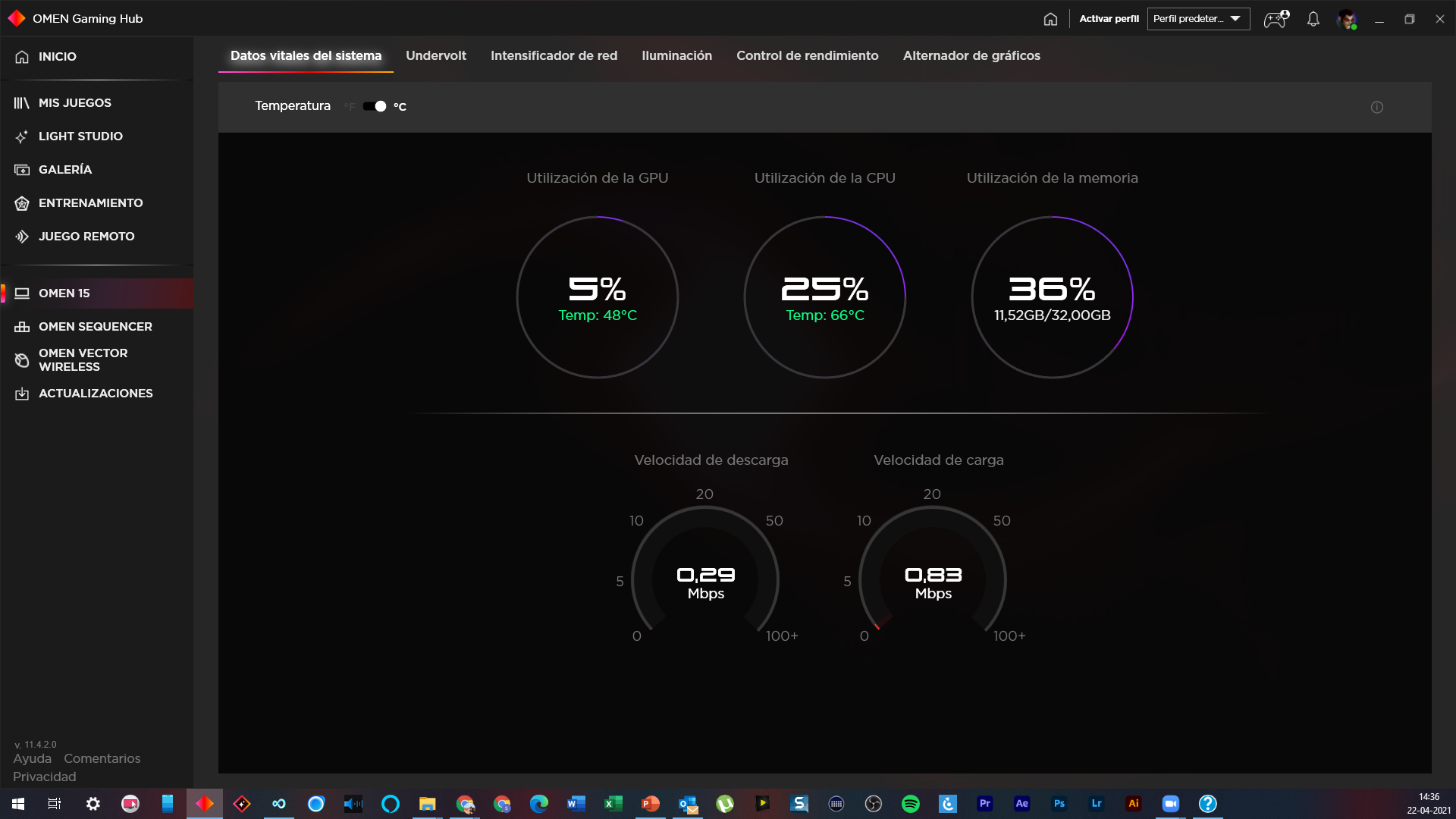Open JUEGO REMOTO in sidebar
Screen dimensions: 1456x819
(97, 237)
